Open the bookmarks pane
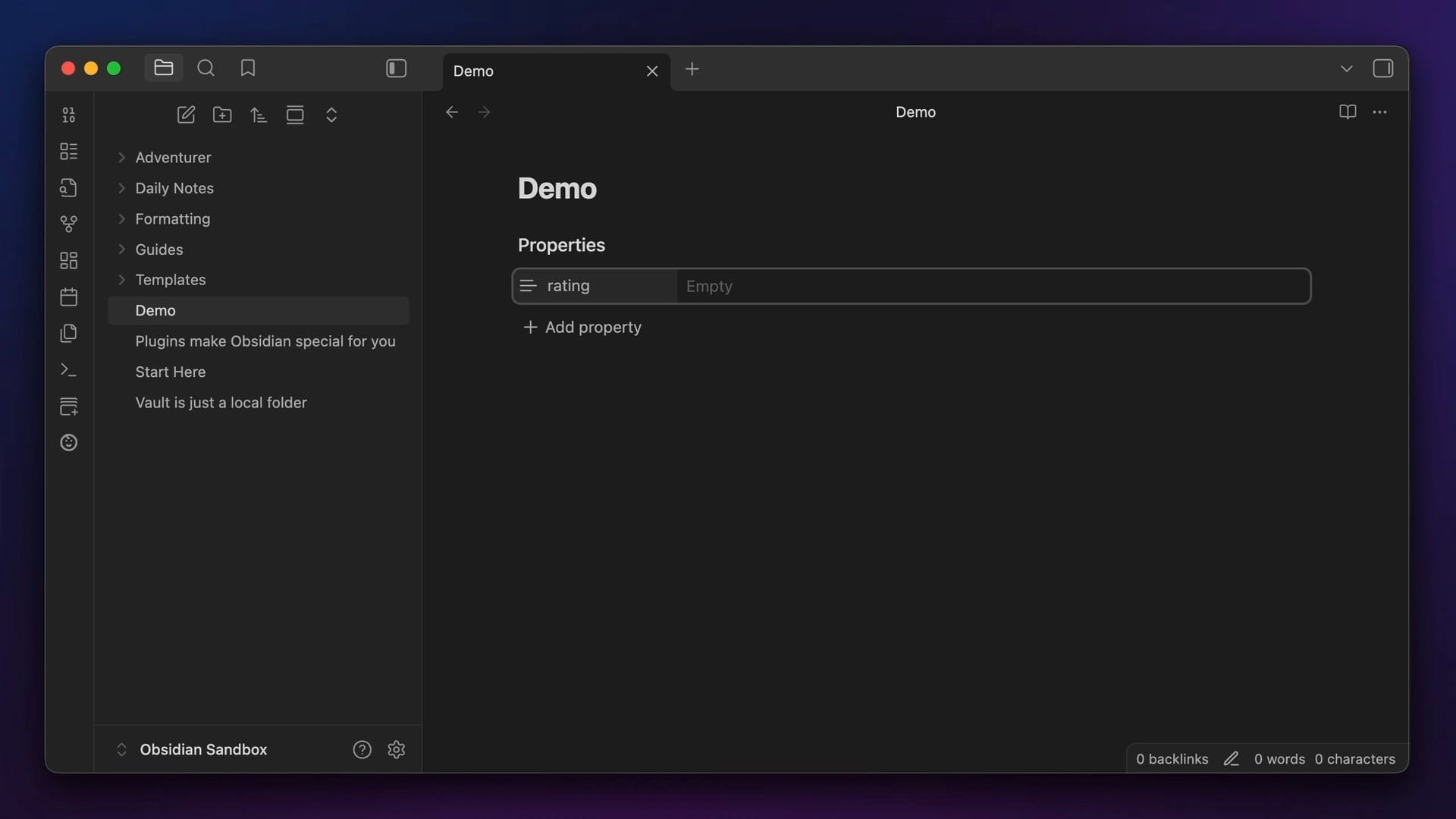 tap(247, 68)
